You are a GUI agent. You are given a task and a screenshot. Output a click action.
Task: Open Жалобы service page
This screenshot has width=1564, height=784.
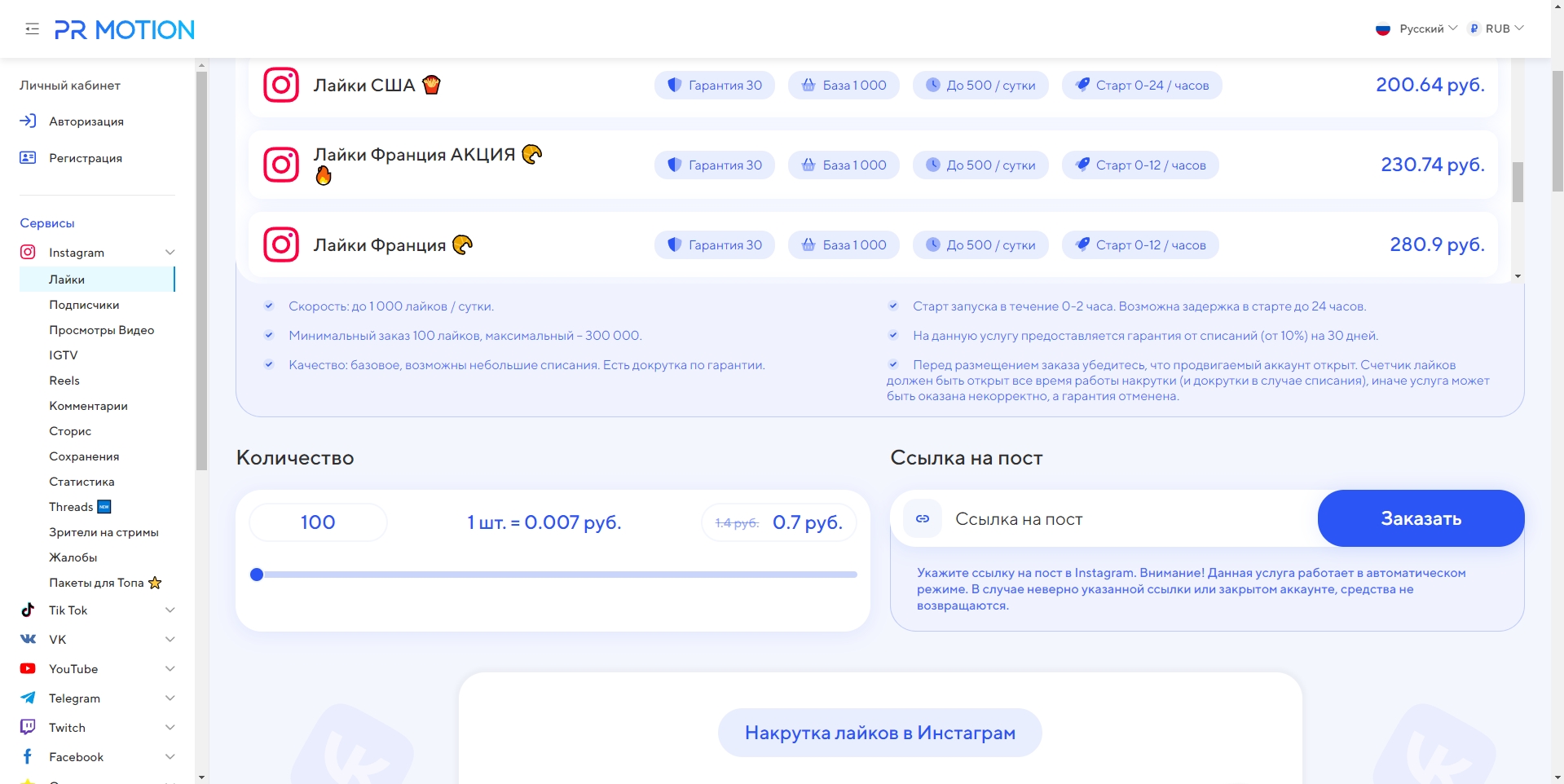pyautogui.click(x=73, y=557)
